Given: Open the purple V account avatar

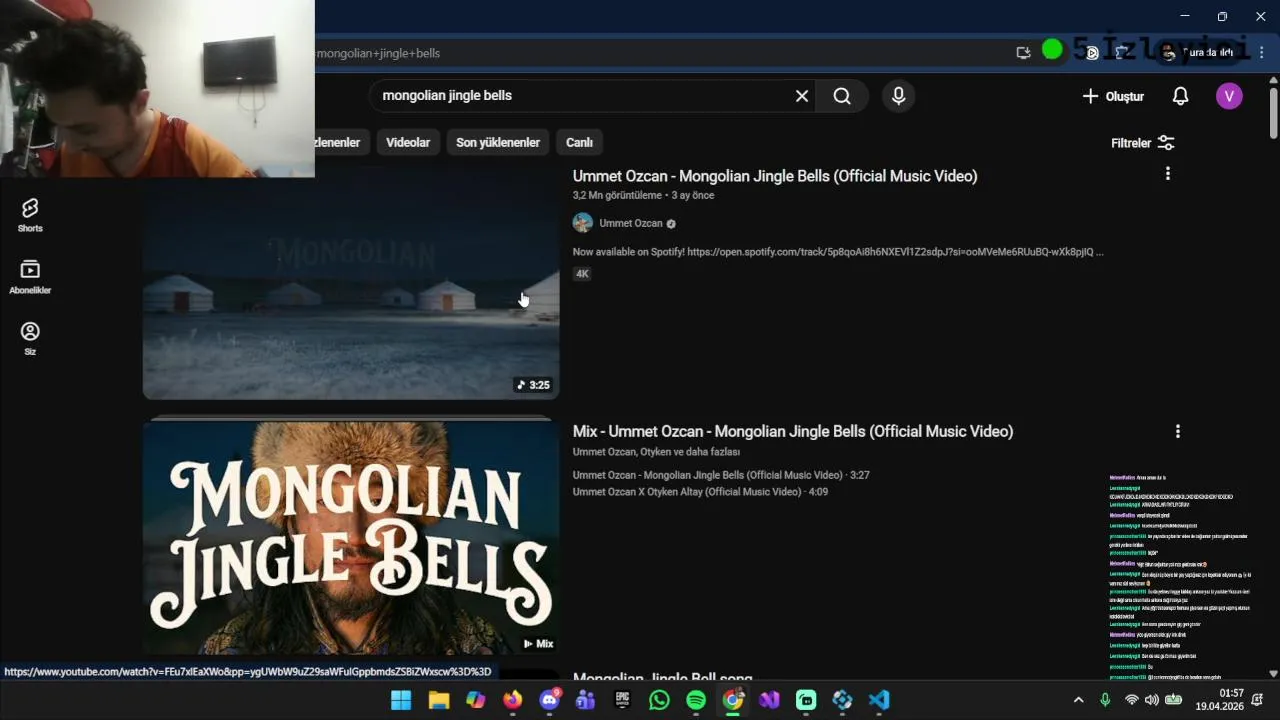Looking at the screenshot, I should point(1229,96).
